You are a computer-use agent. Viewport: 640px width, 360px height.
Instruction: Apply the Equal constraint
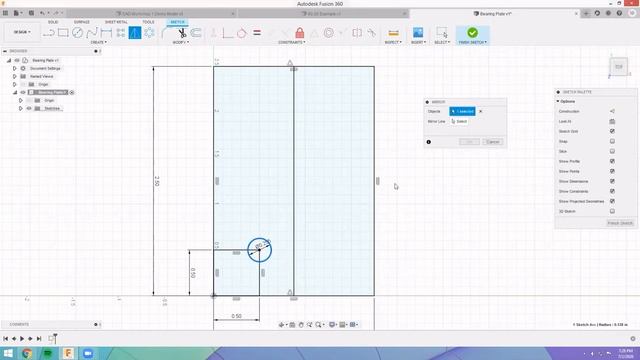(257, 33)
